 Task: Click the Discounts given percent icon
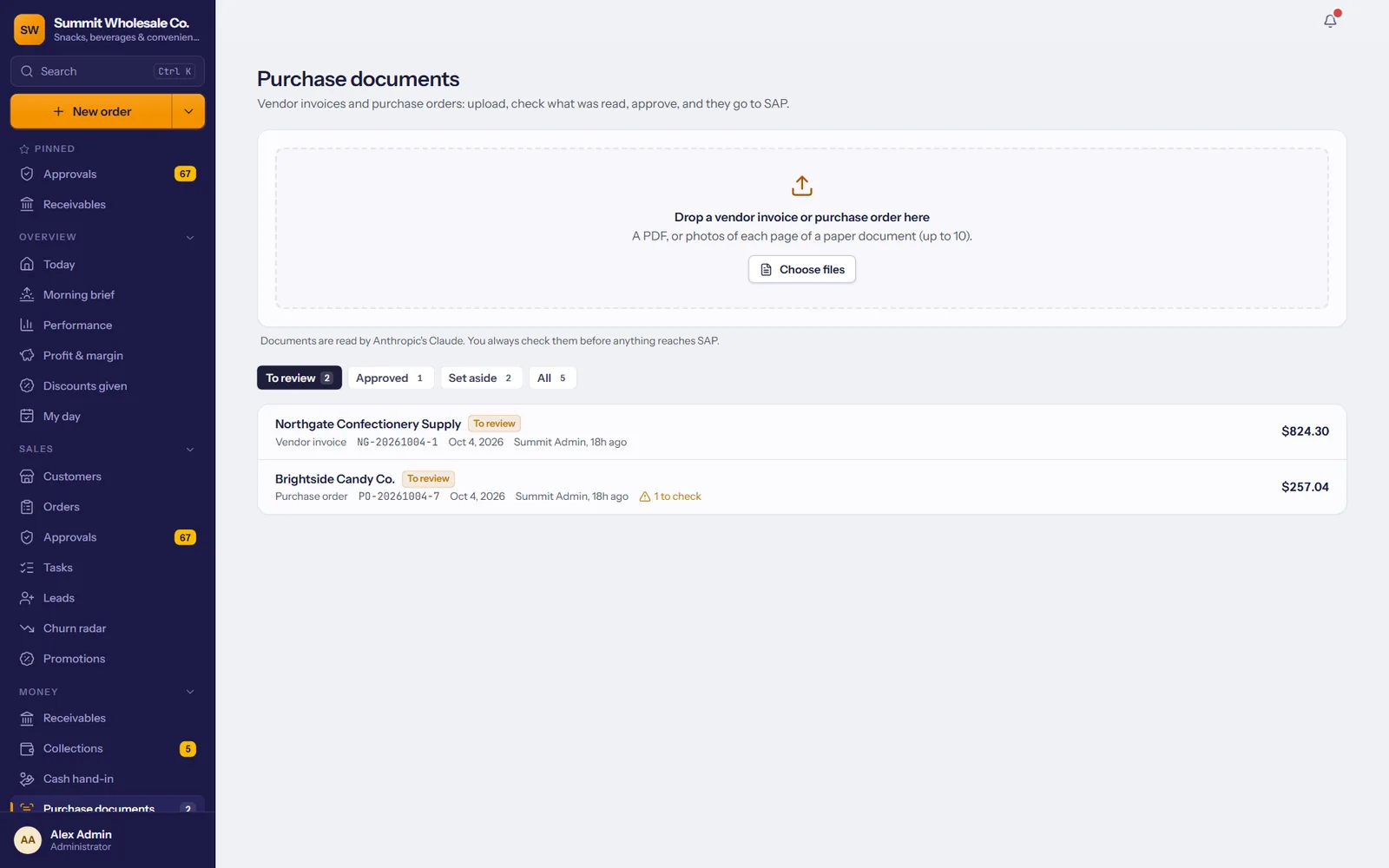tap(27, 385)
